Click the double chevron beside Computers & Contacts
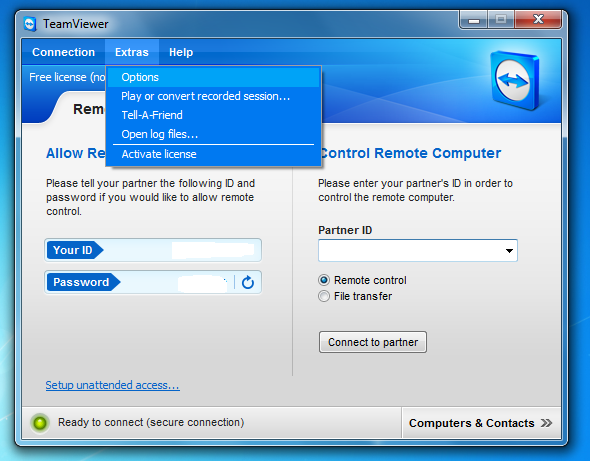The width and height of the screenshot is (590, 461). point(546,423)
